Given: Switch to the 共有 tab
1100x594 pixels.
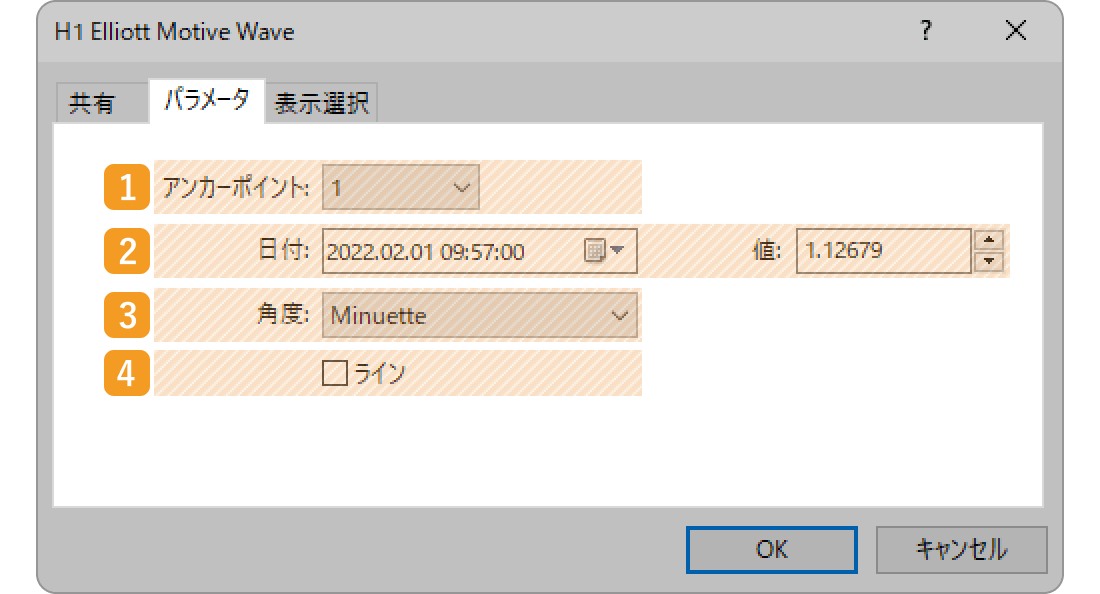Looking at the screenshot, I should pyautogui.click(x=100, y=101).
